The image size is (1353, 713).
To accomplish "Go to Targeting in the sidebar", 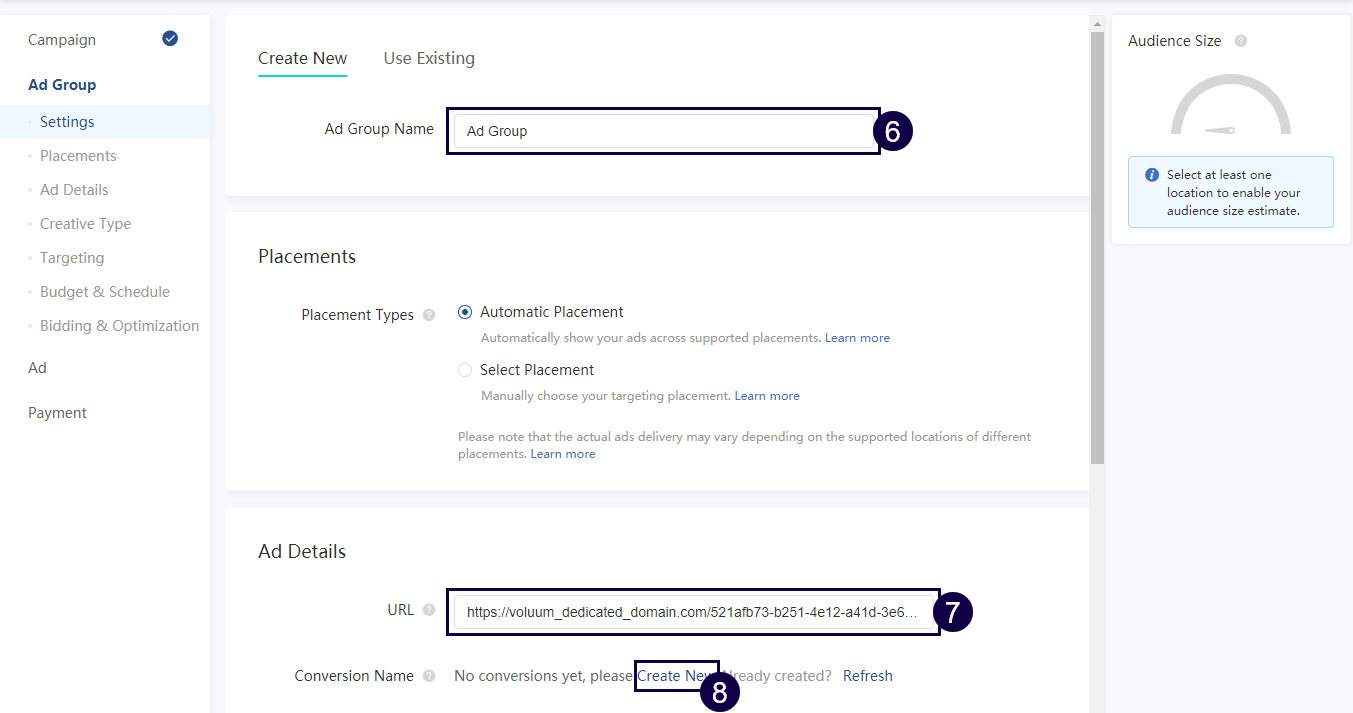I will [72, 258].
